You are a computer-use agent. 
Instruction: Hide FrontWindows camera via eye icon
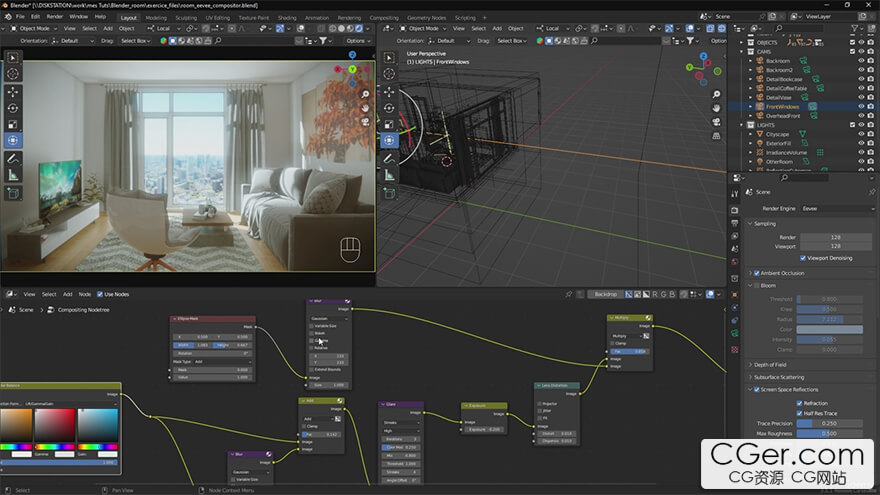tap(861, 107)
